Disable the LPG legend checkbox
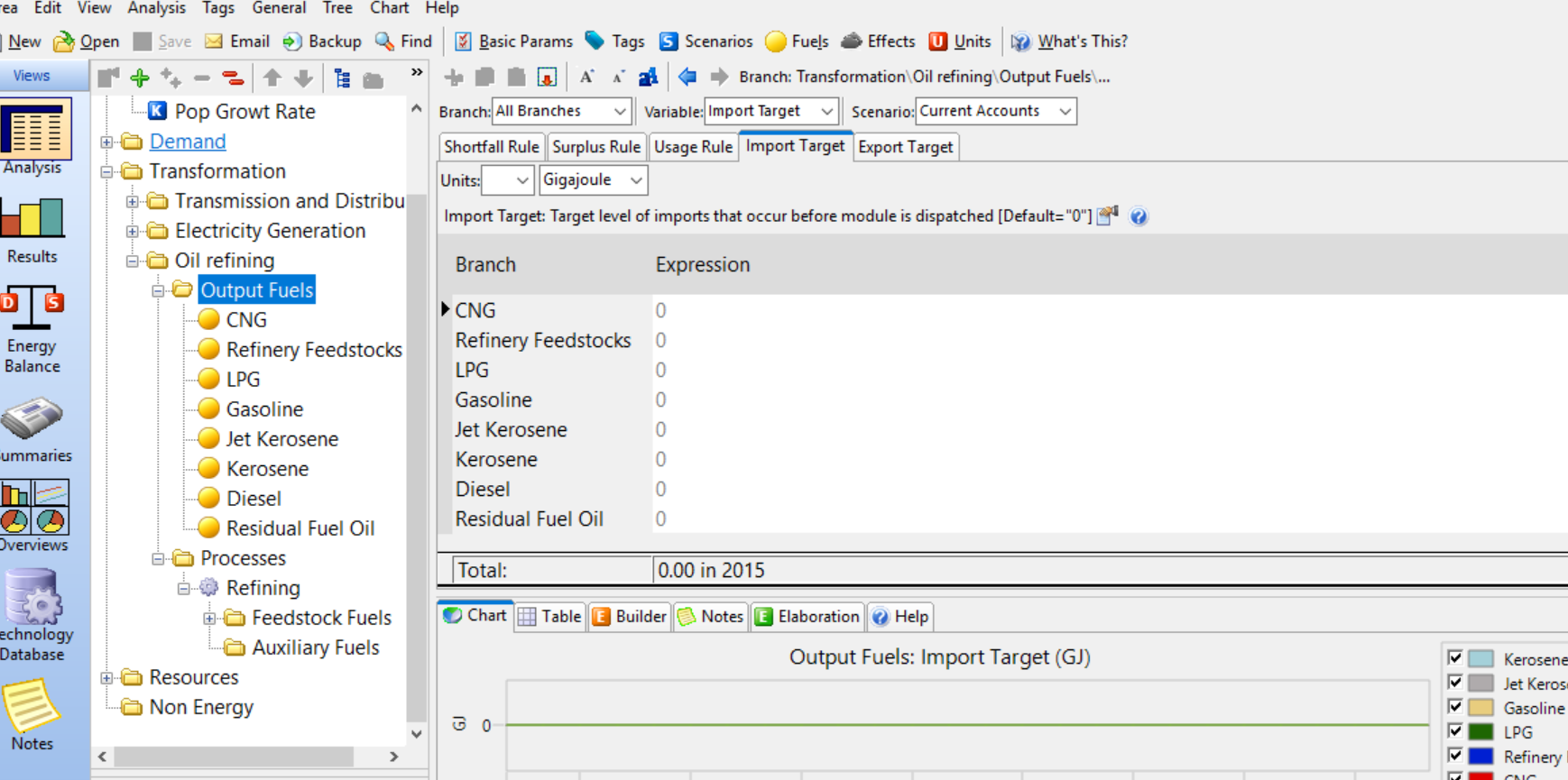 tap(1454, 731)
